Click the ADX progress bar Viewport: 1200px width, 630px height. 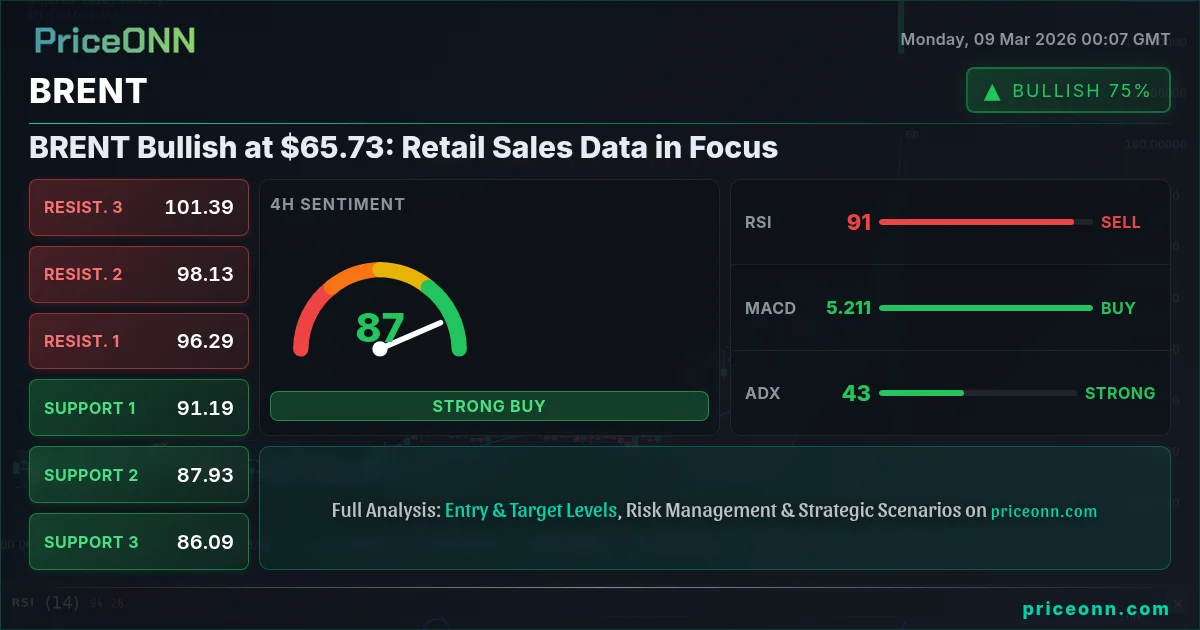[978, 393]
